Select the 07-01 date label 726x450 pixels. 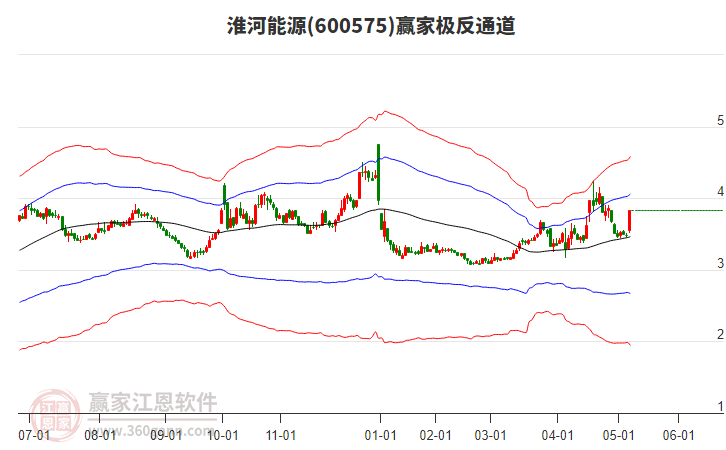point(34,436)
